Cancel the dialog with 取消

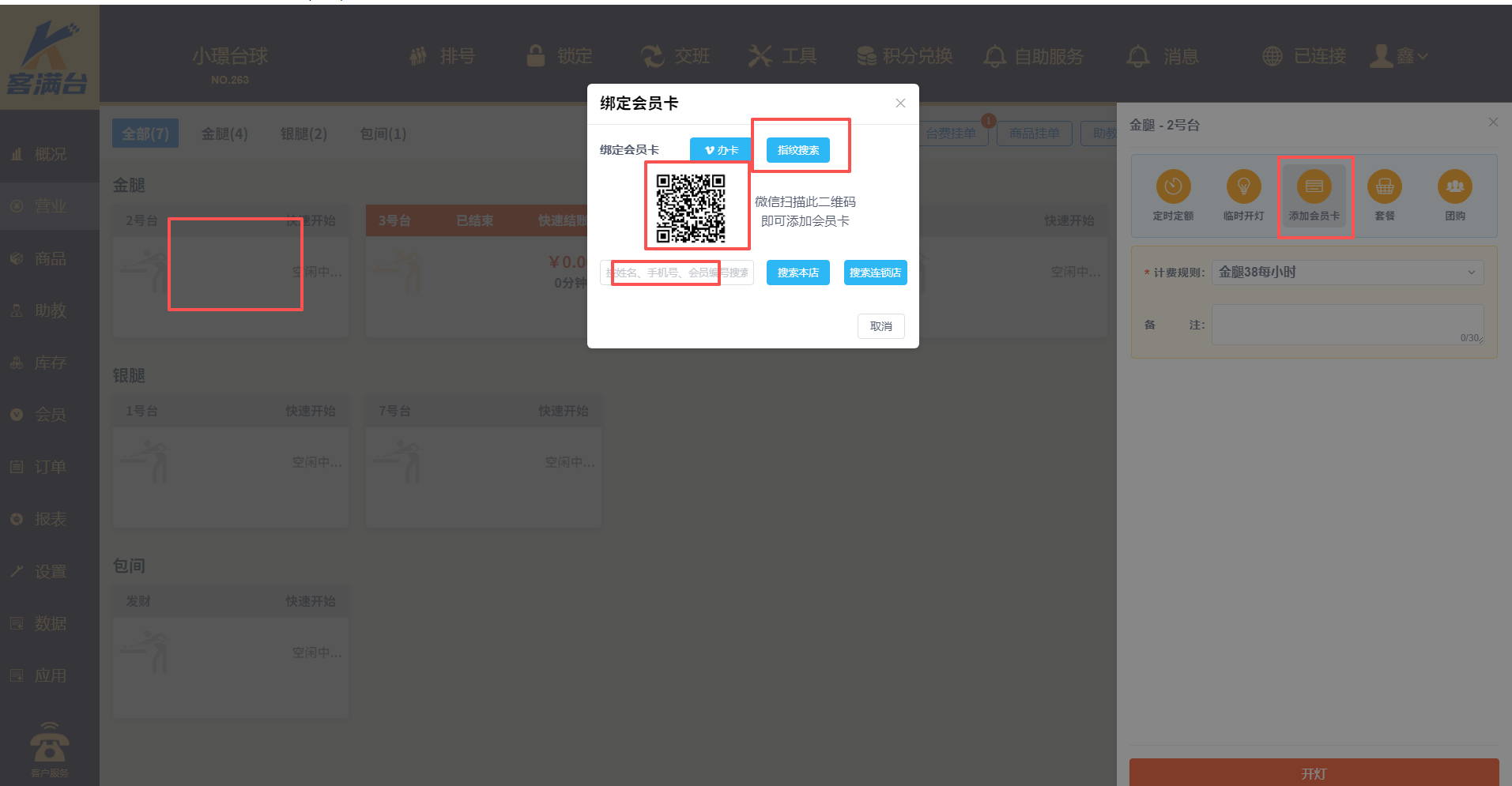pyautogui.click(x=880, y=326)
